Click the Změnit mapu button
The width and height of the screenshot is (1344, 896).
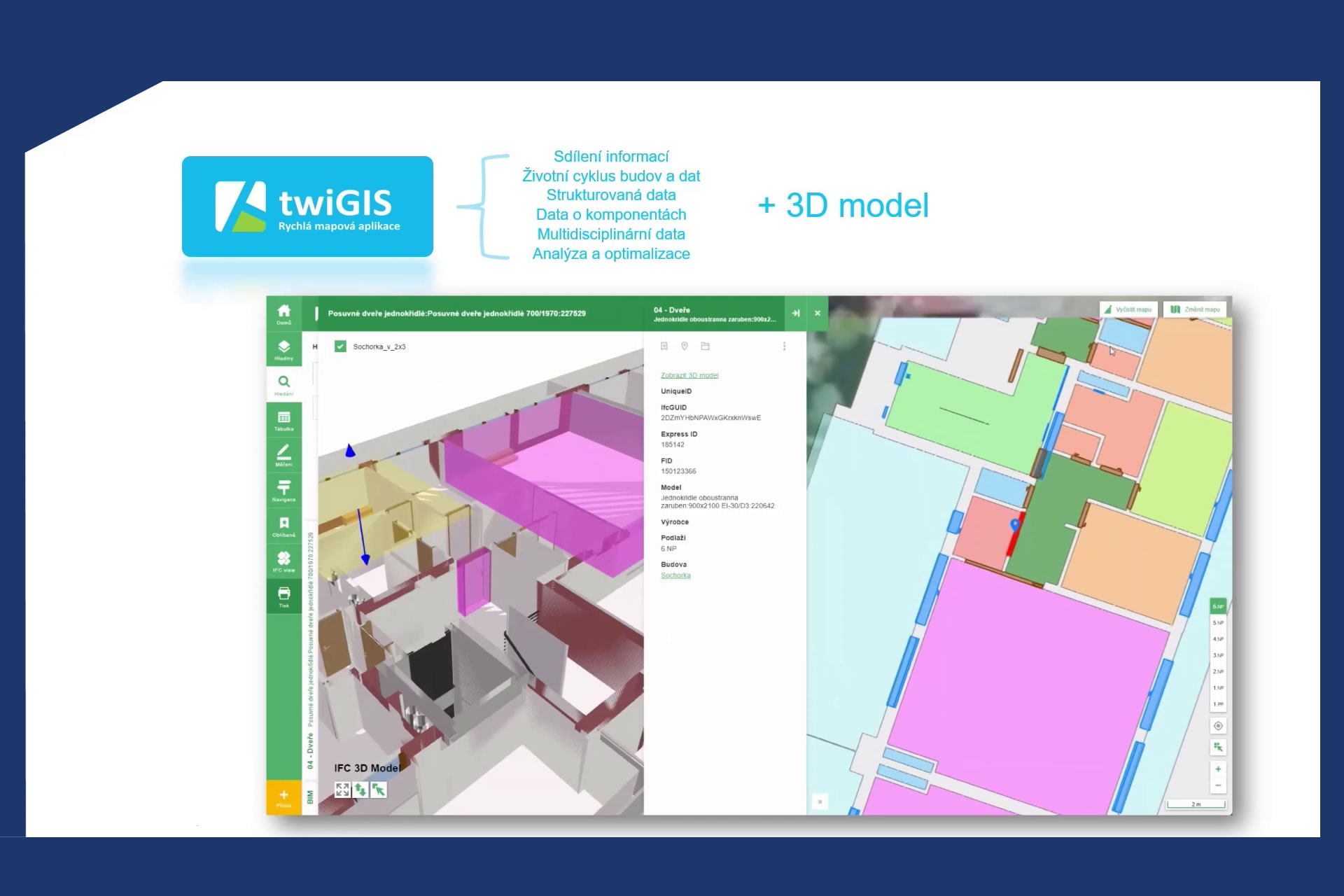coord(1195,309)
